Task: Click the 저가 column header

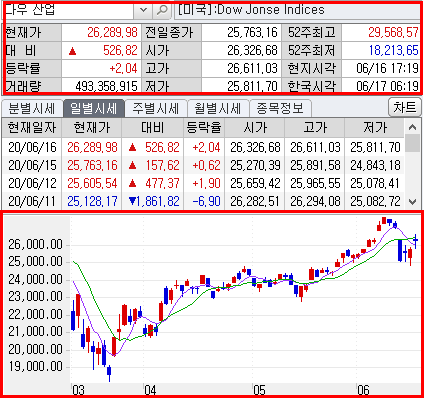Action: click(375, 128)
